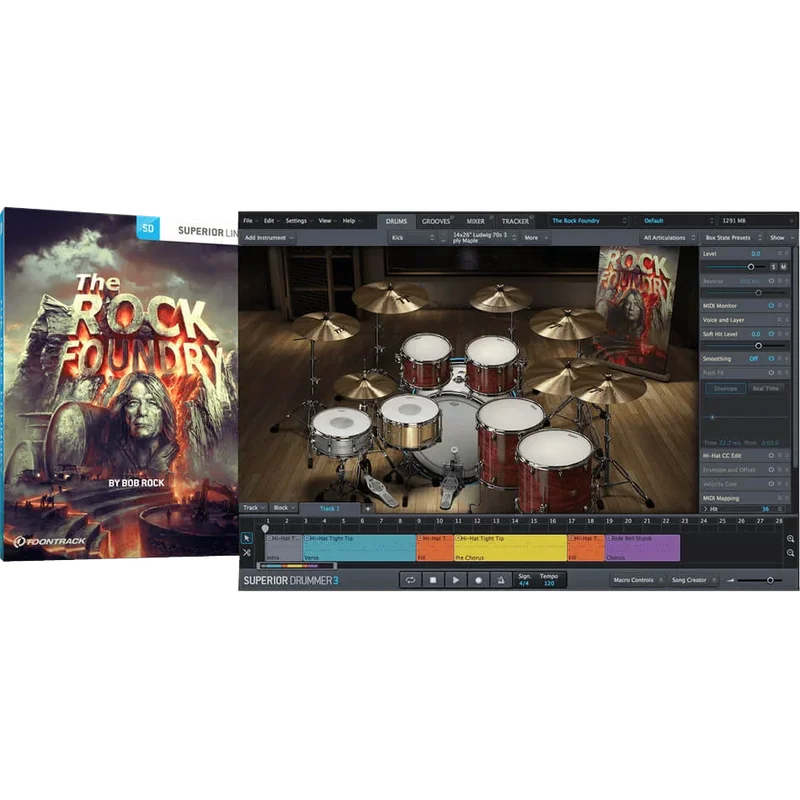The height and width of the screenshot is (800, 800).
Task: Switch to the Mixer tab
Action: pyautogui.click(x=476, y=221)
